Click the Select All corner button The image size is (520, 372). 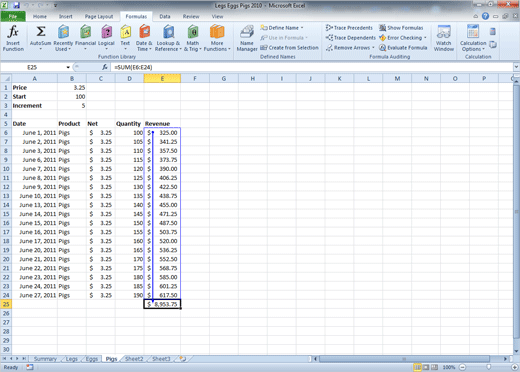pos(6,78)
